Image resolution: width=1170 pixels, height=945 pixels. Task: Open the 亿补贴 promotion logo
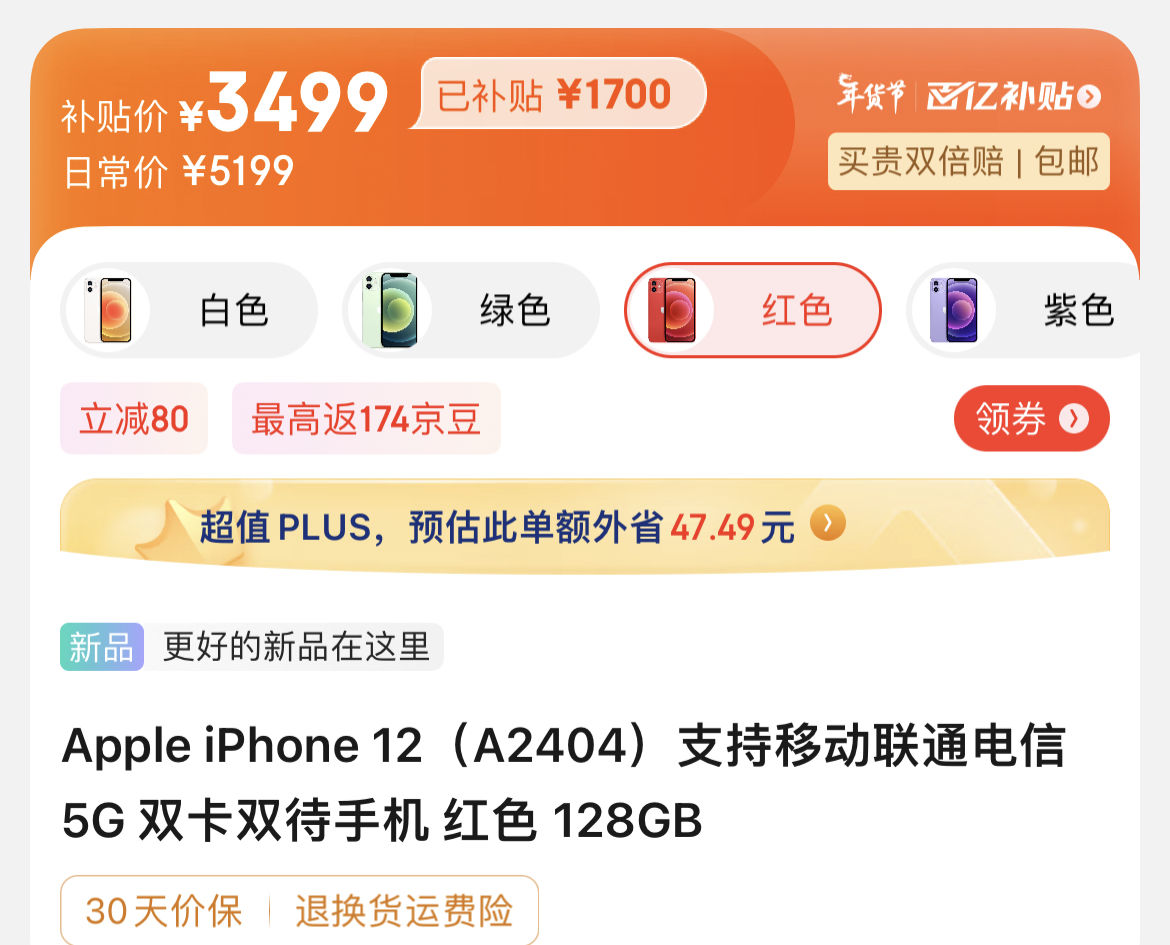[x=1001, y=96]
